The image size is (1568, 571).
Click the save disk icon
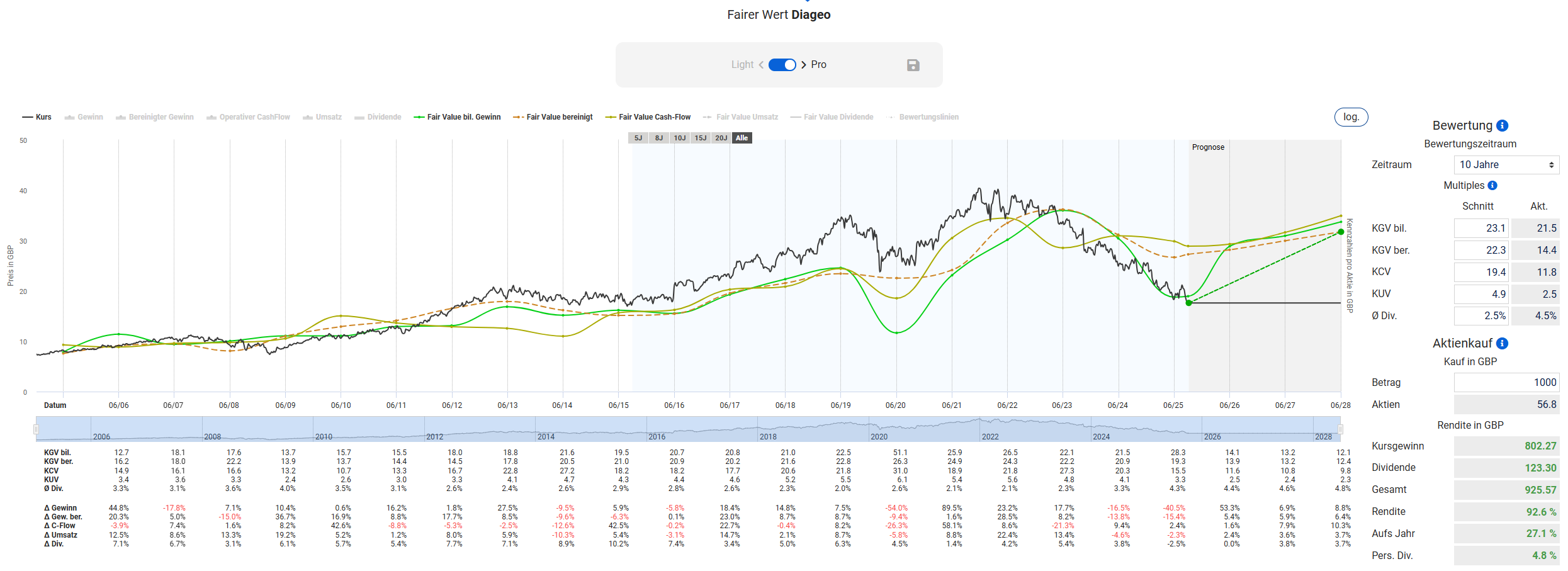pyautogui.click(x=913, y=65)
